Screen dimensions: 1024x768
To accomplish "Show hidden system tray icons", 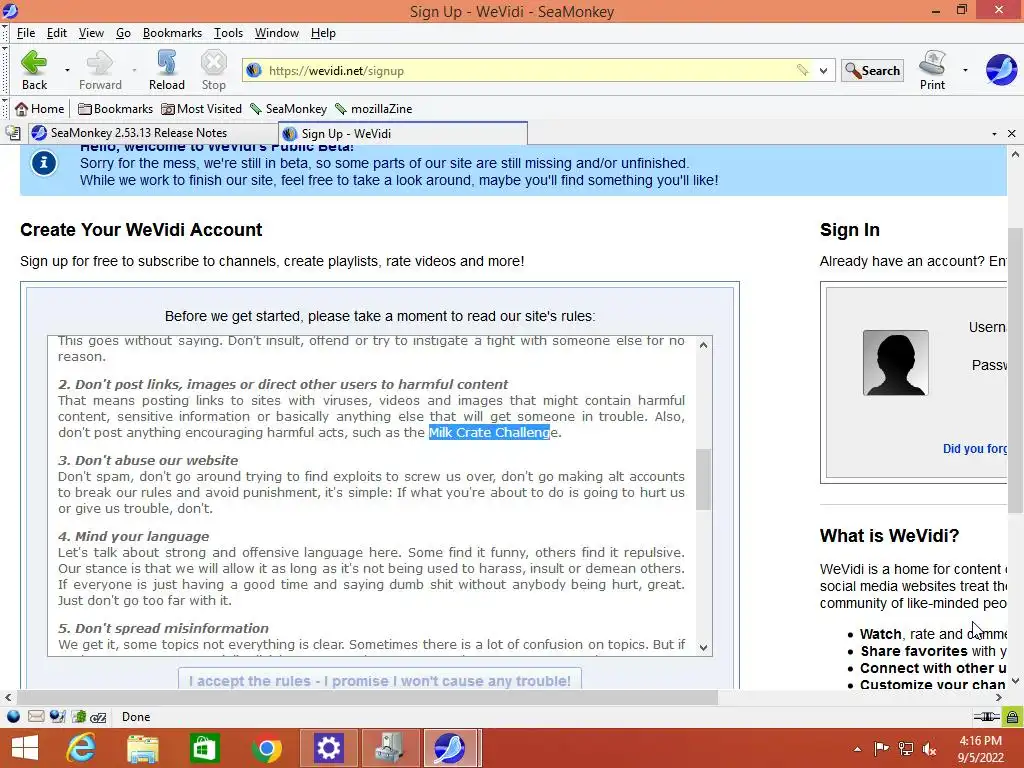I will point(857,749).
